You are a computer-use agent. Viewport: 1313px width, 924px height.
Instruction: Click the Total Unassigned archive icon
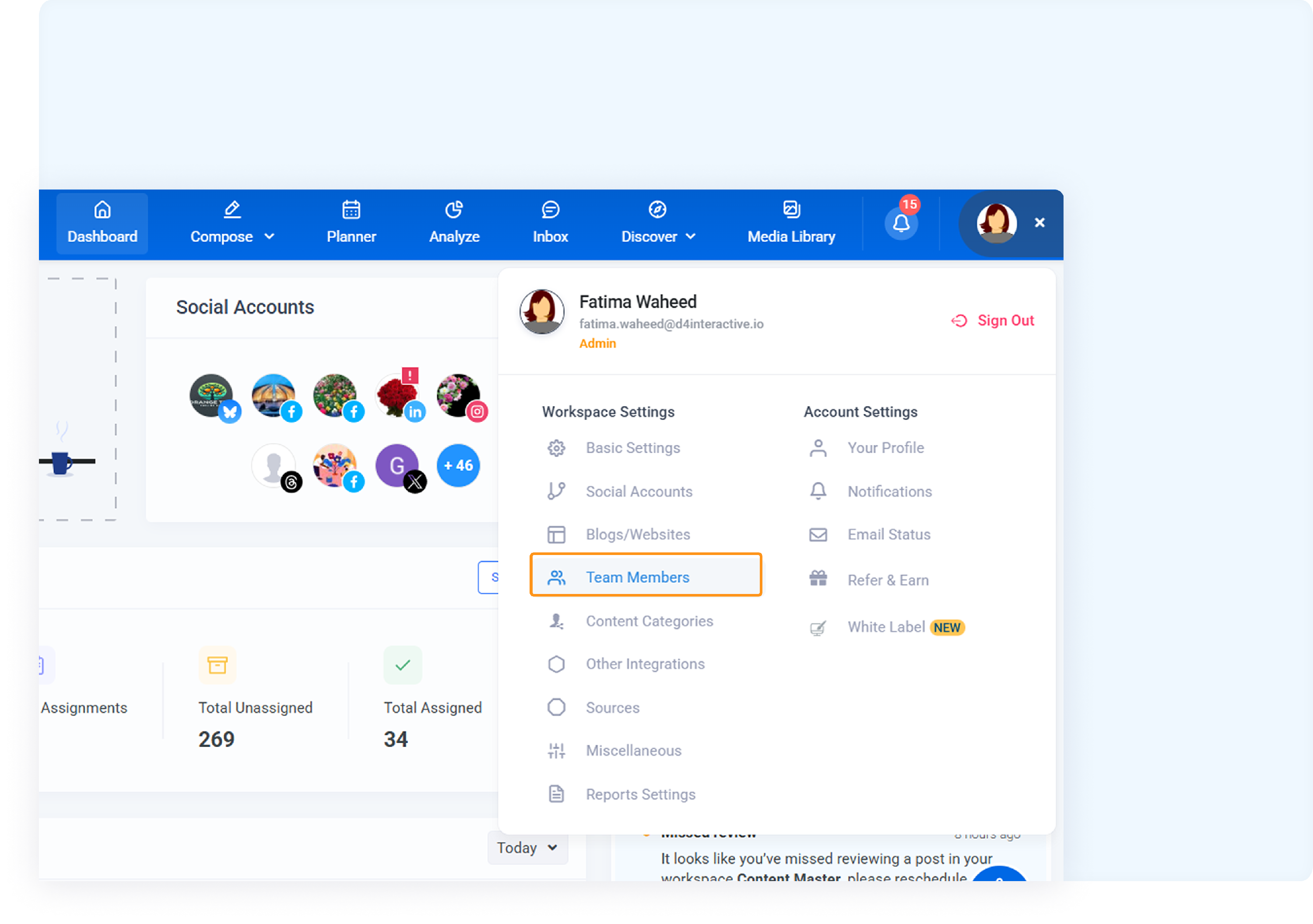[x=218, y=665]
